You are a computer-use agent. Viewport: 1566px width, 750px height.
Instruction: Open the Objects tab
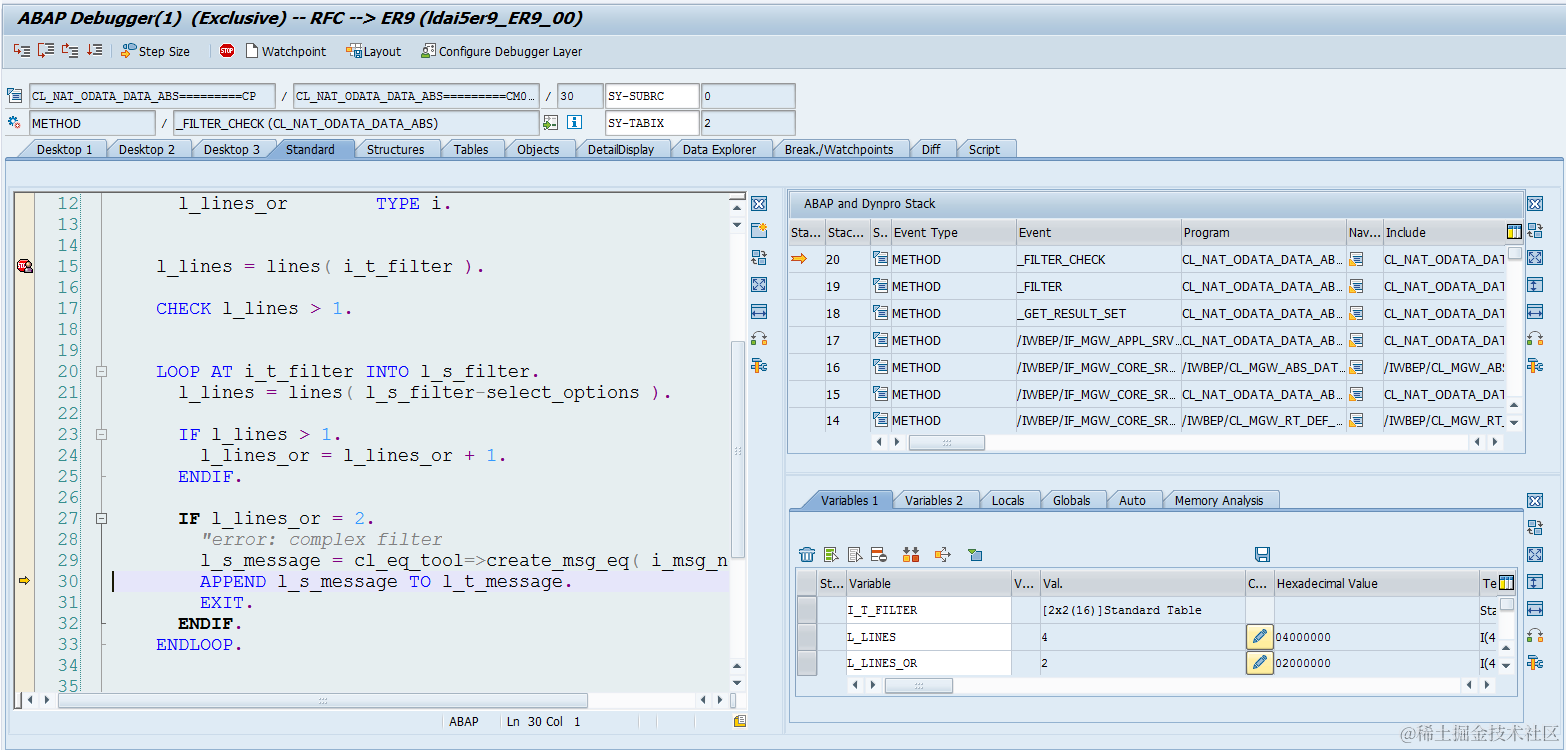[x=538, y=149]
